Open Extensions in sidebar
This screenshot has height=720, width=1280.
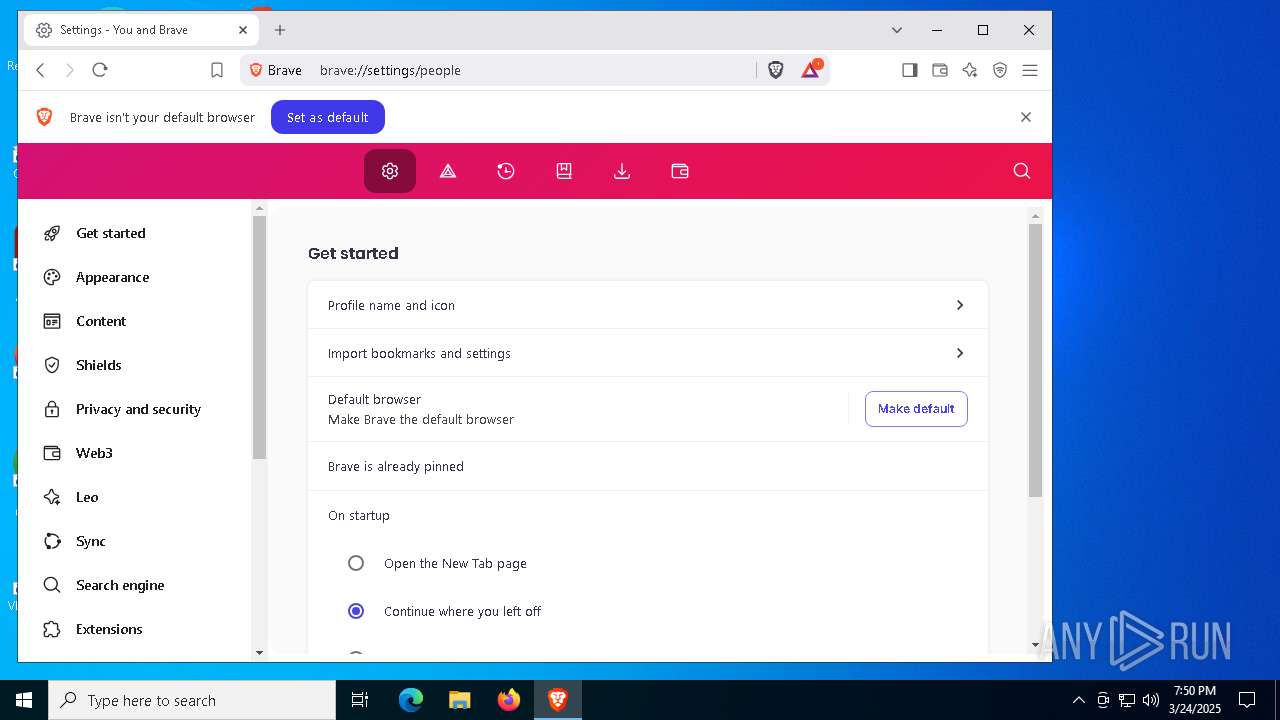pyautogui.click(x=109, y=629)
